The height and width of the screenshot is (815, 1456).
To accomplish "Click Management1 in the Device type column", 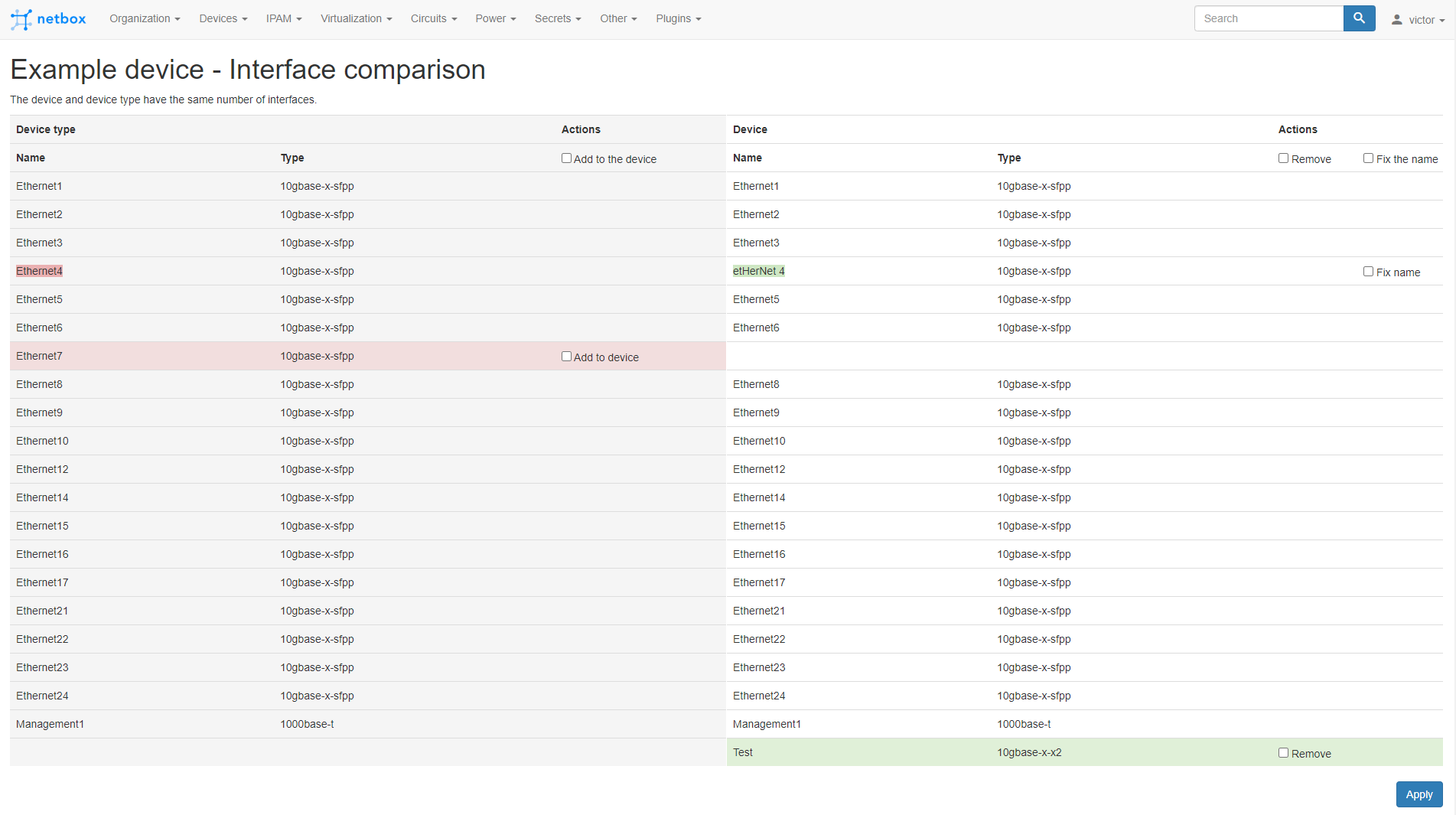I will coord(50,724).
